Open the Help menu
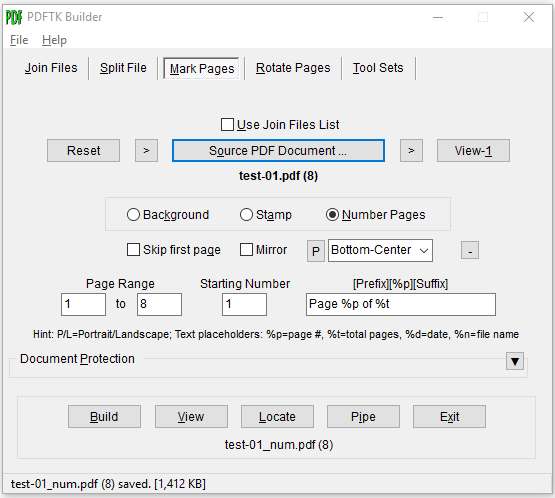Screen dimensions: 555x498 (x=54, y=40)
